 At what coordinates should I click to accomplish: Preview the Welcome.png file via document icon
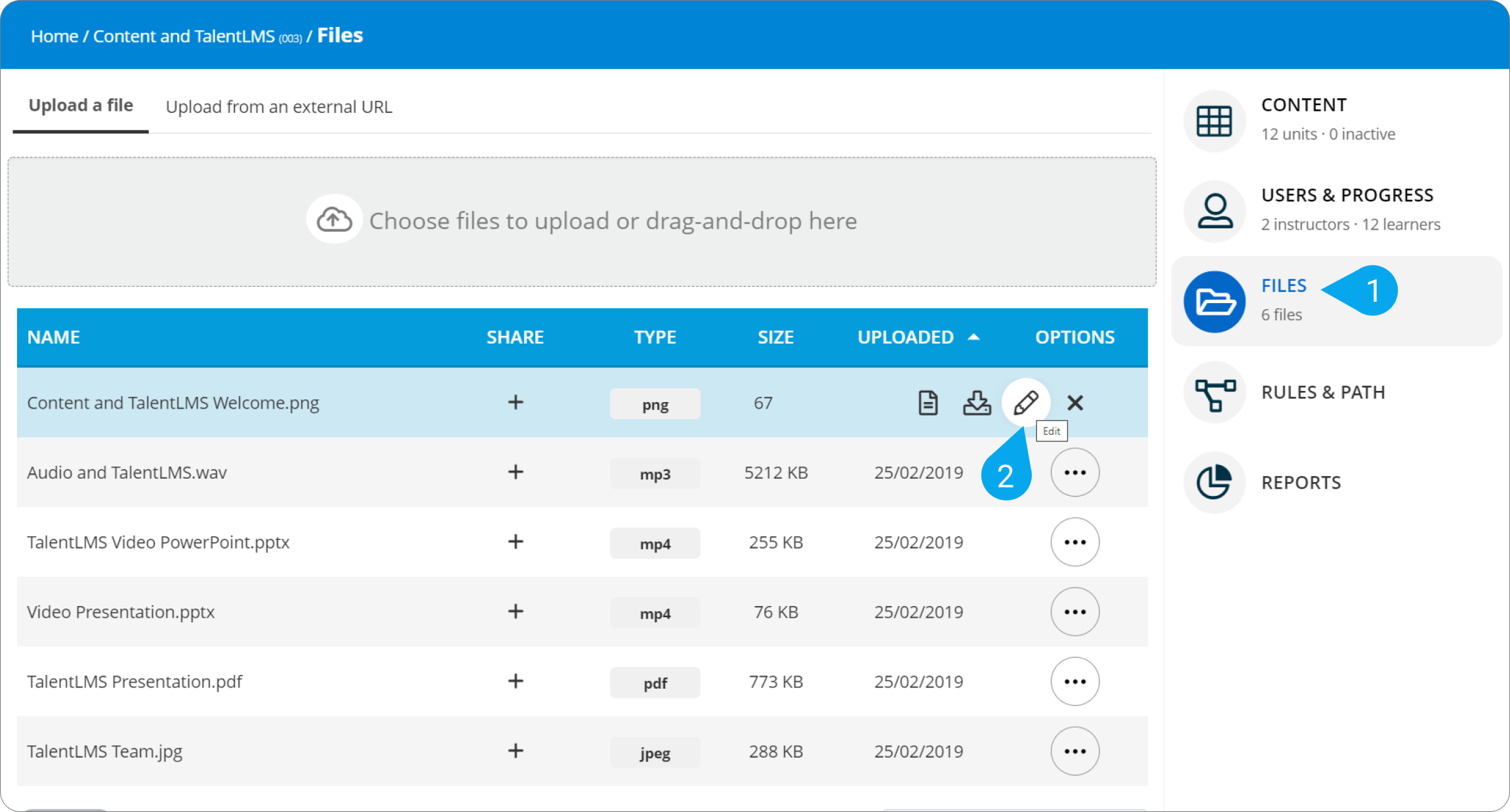[928, 403]
